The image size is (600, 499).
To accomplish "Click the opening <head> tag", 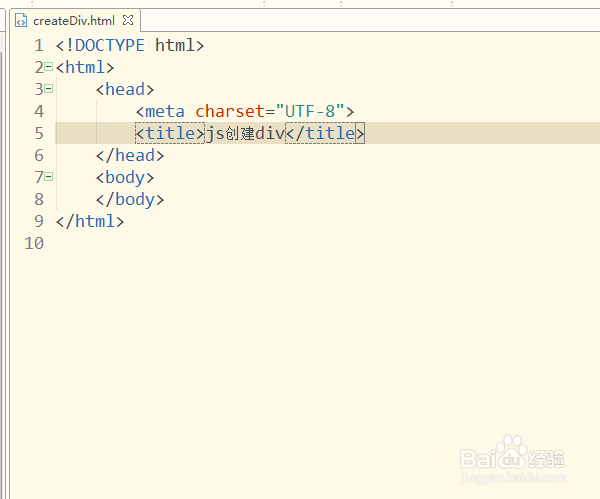I will pyautogui.click(x=125, y=90).
